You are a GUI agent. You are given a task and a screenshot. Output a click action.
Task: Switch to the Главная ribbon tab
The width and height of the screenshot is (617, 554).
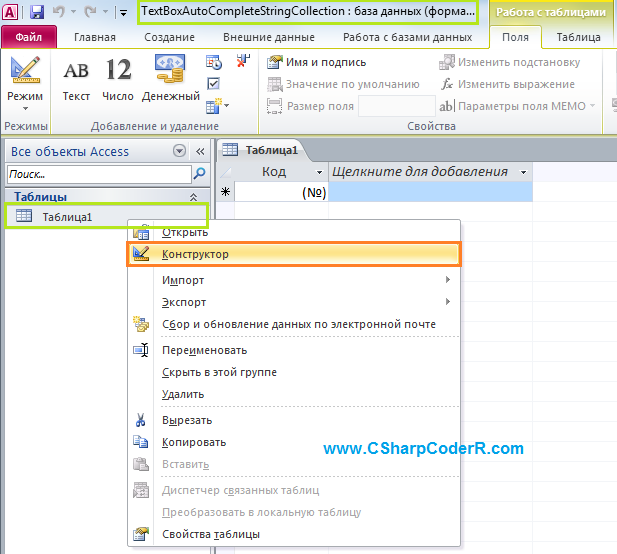(95, 37)
